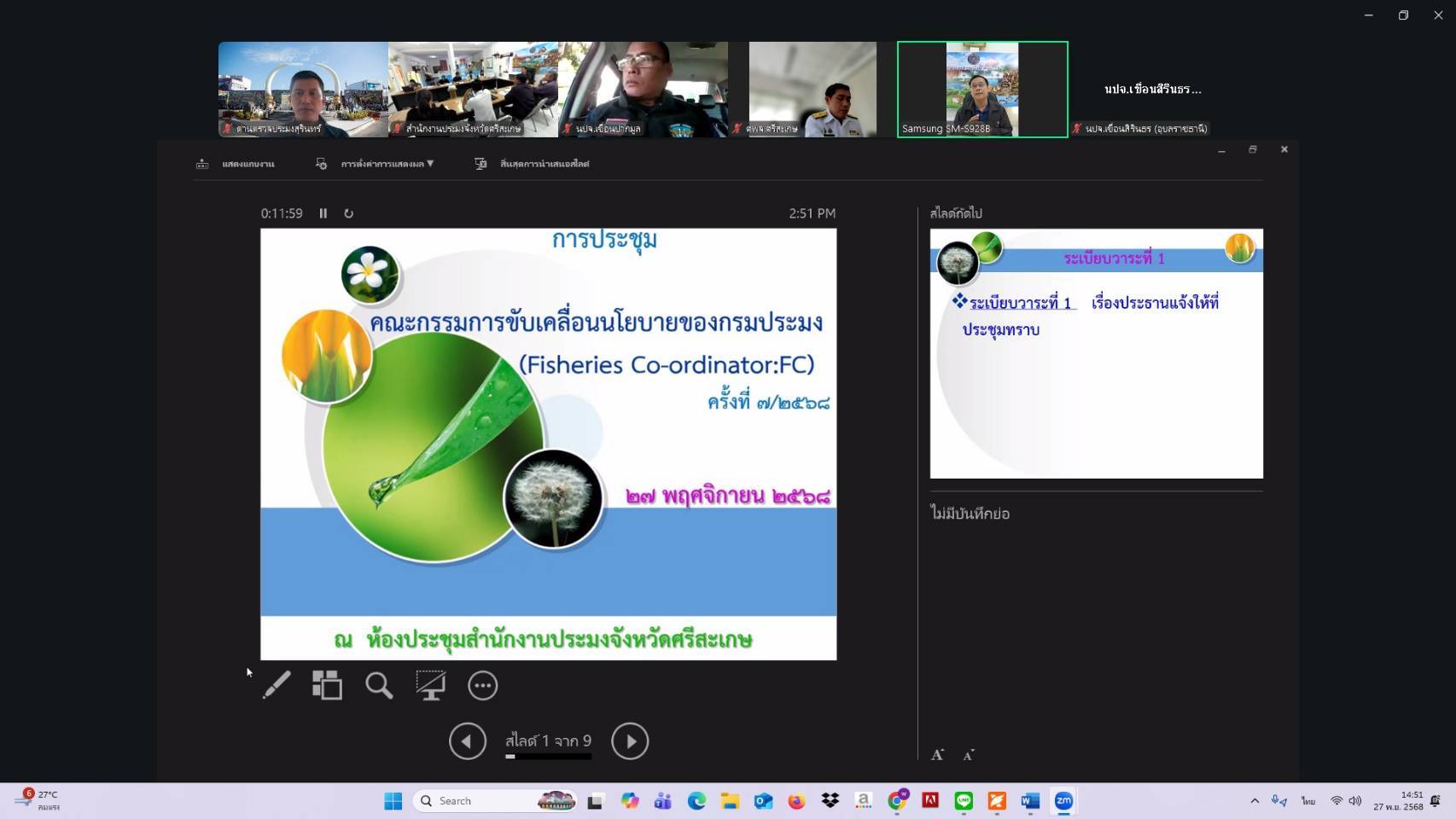Screen dimensions: 1456x819
Task: Restart the presentation timer
Action: pos(348,213)
